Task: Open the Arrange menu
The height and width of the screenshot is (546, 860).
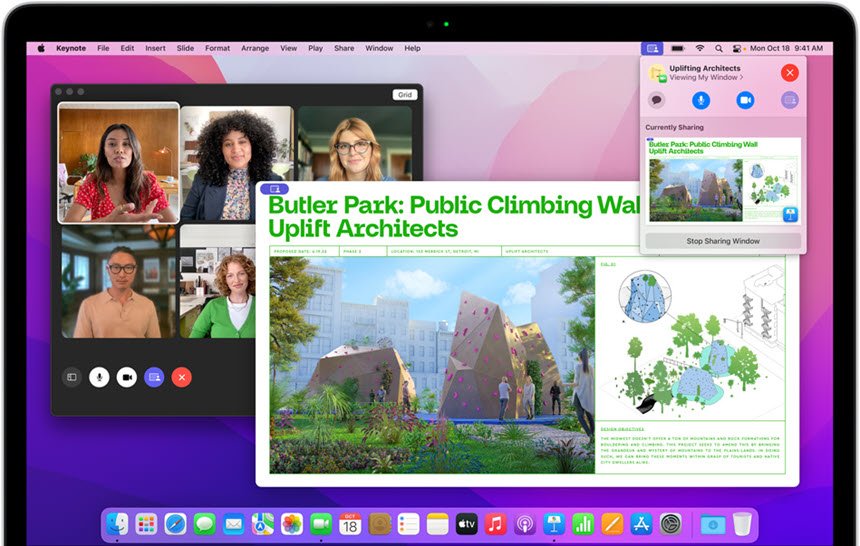Action: [255, 48]
